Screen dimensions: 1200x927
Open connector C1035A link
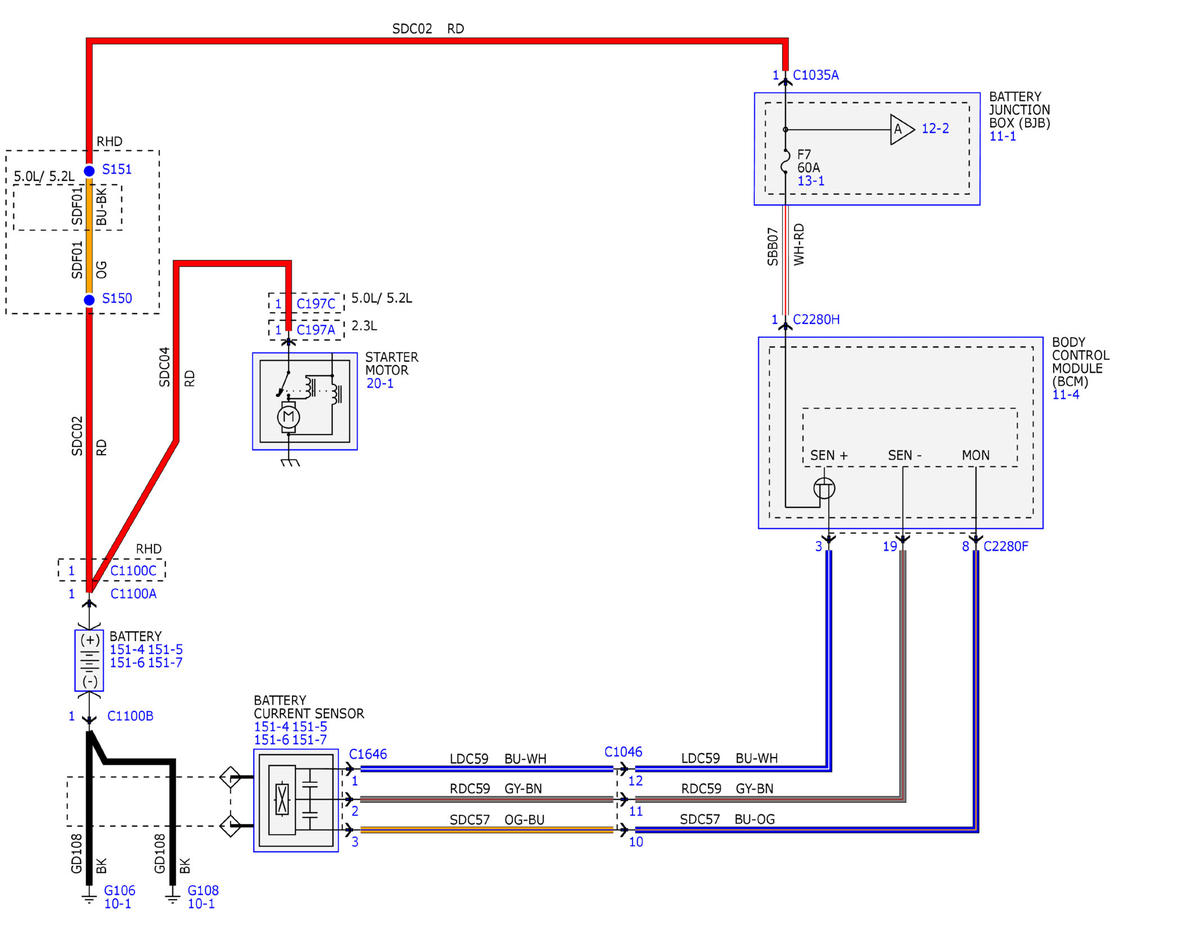tap(816, 75)
